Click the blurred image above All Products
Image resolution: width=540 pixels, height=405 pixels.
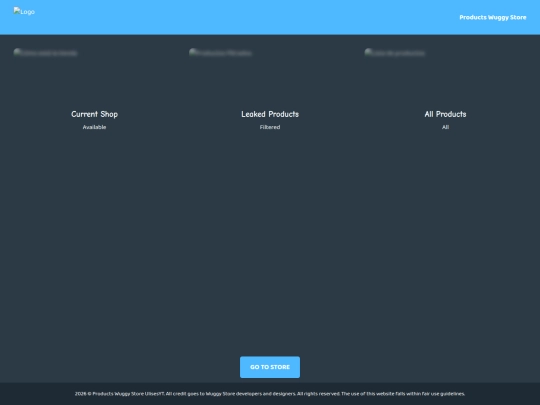395,53
